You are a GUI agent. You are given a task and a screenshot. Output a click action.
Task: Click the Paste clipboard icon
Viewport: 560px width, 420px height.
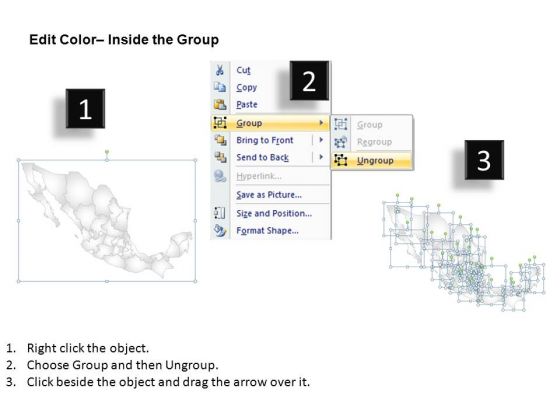coord(220,104)
